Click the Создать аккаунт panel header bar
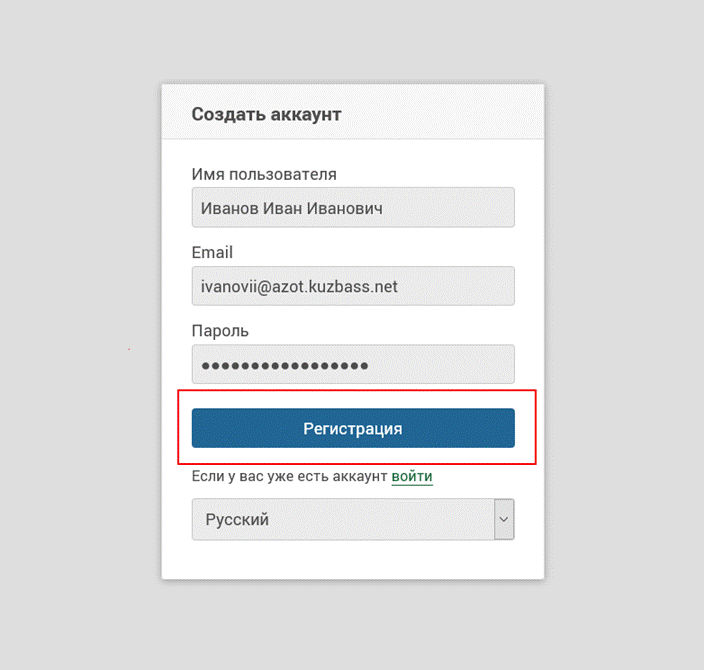This screenshot has height=670, width=704. tap(353, 112)
